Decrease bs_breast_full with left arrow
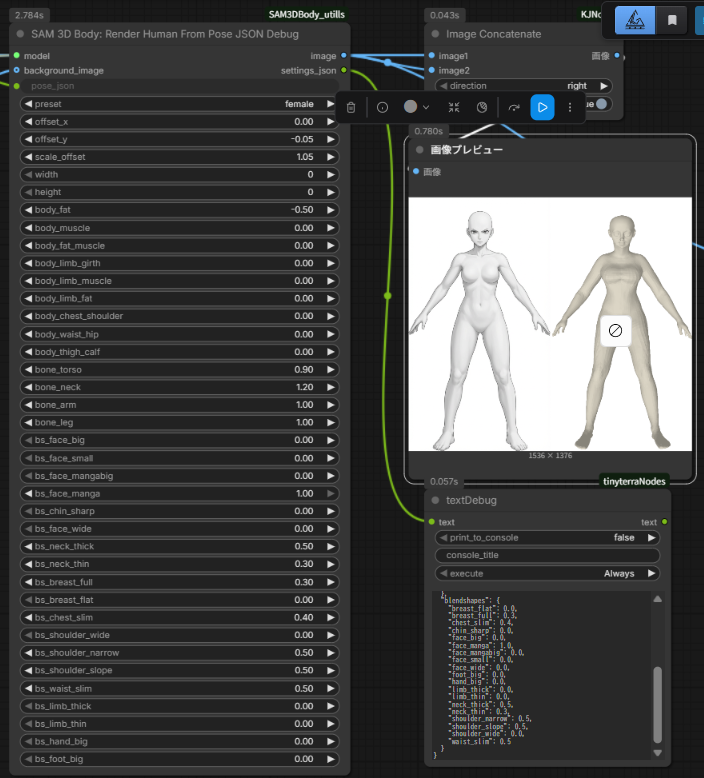Screen dimensions: 704x778 coord(28,582)
